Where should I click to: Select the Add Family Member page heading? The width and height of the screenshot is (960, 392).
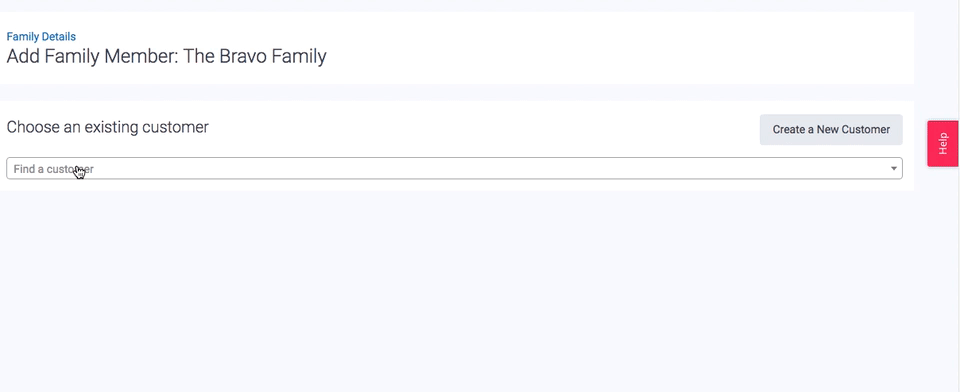166,56
